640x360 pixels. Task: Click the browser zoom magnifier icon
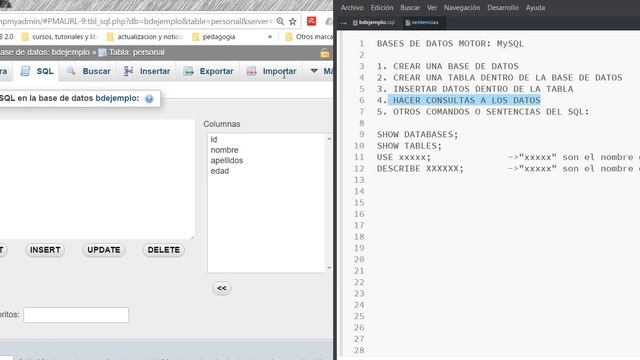280,21
